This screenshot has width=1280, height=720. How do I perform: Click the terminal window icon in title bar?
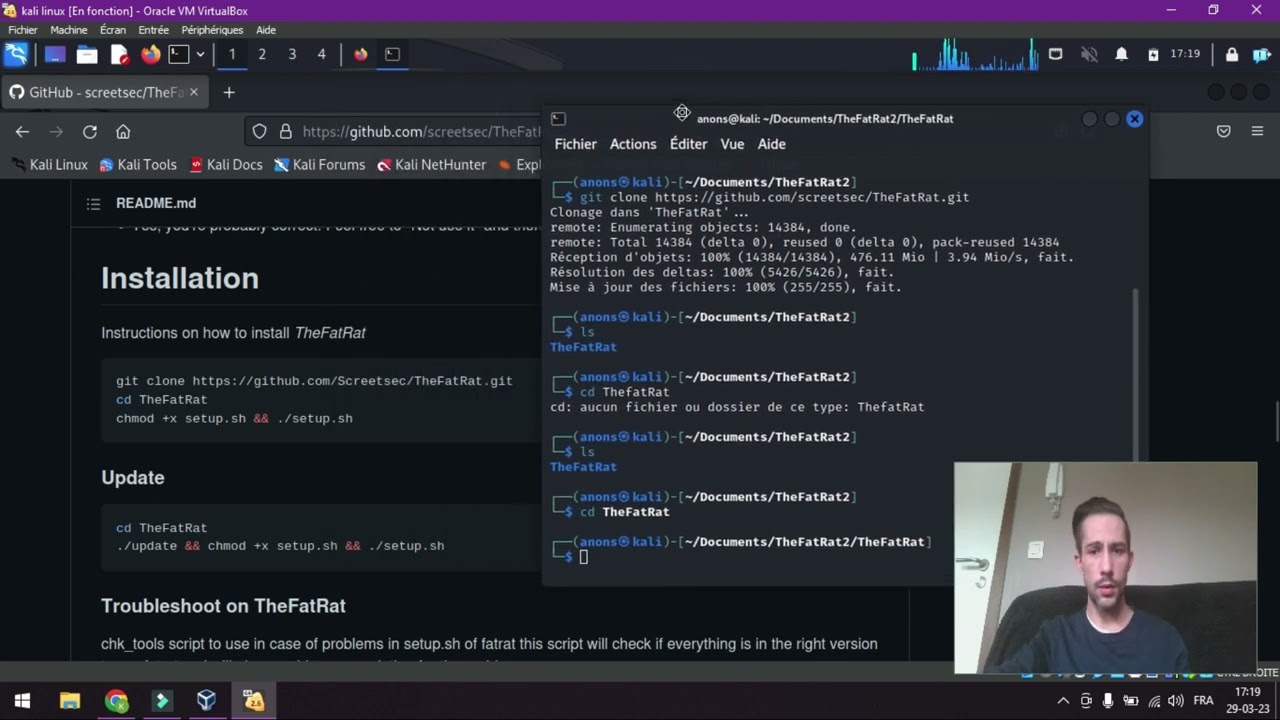click(558, 118)
